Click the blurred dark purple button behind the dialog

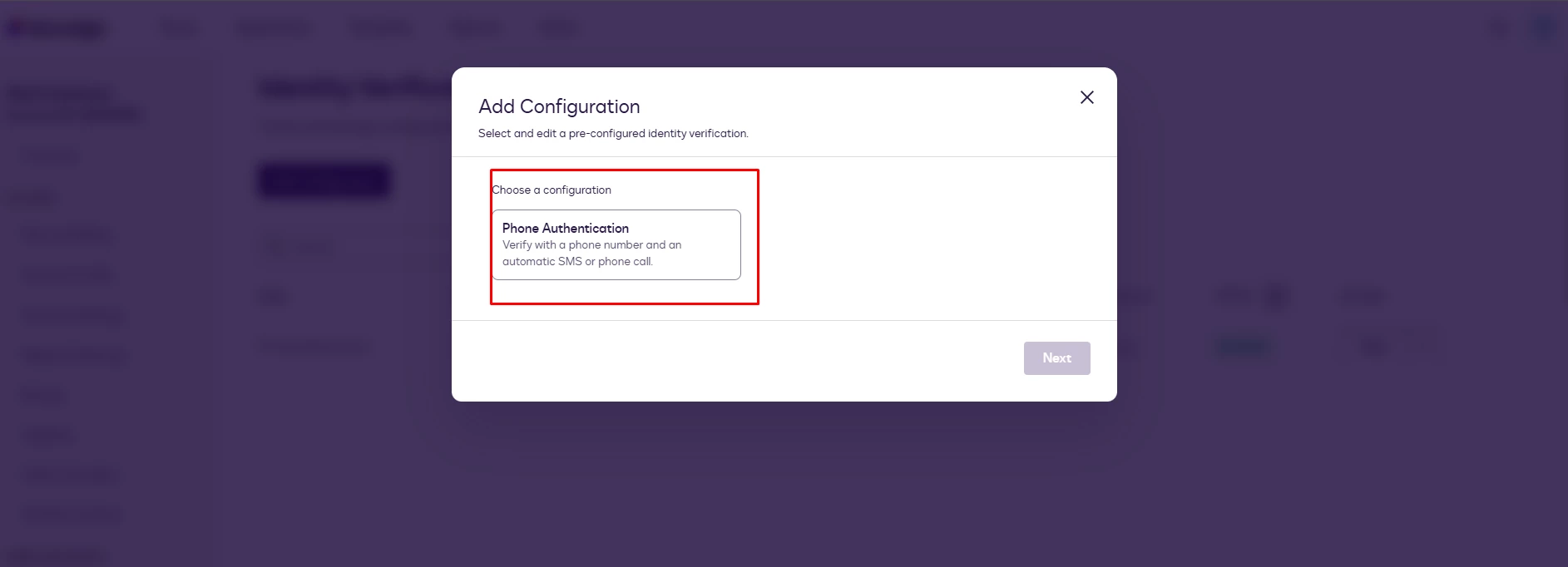click(x=324, y=180)
